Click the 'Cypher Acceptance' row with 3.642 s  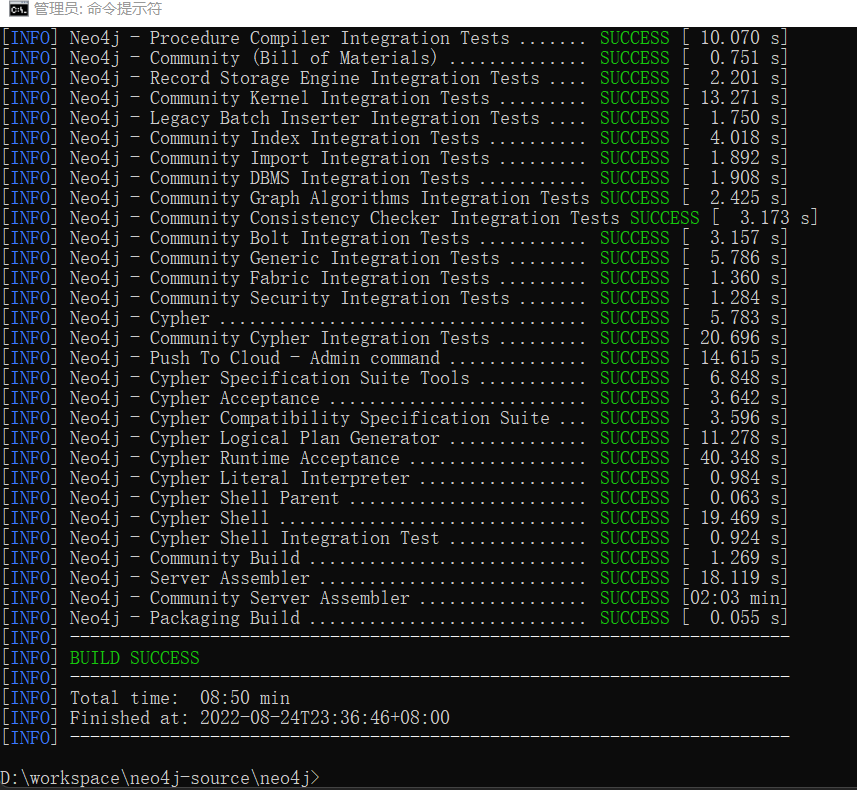click(395, 398)
